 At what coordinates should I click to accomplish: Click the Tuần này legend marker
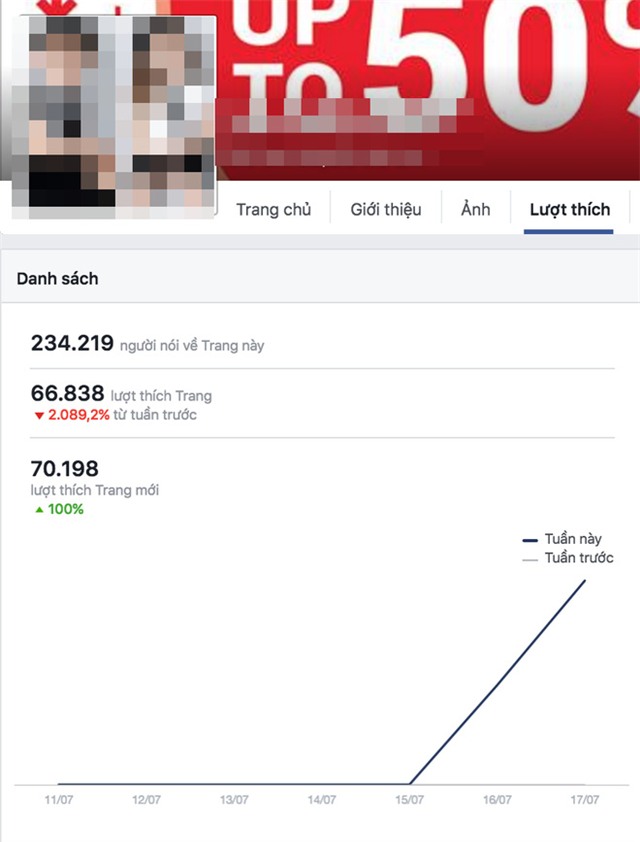(x=530, y=540)
